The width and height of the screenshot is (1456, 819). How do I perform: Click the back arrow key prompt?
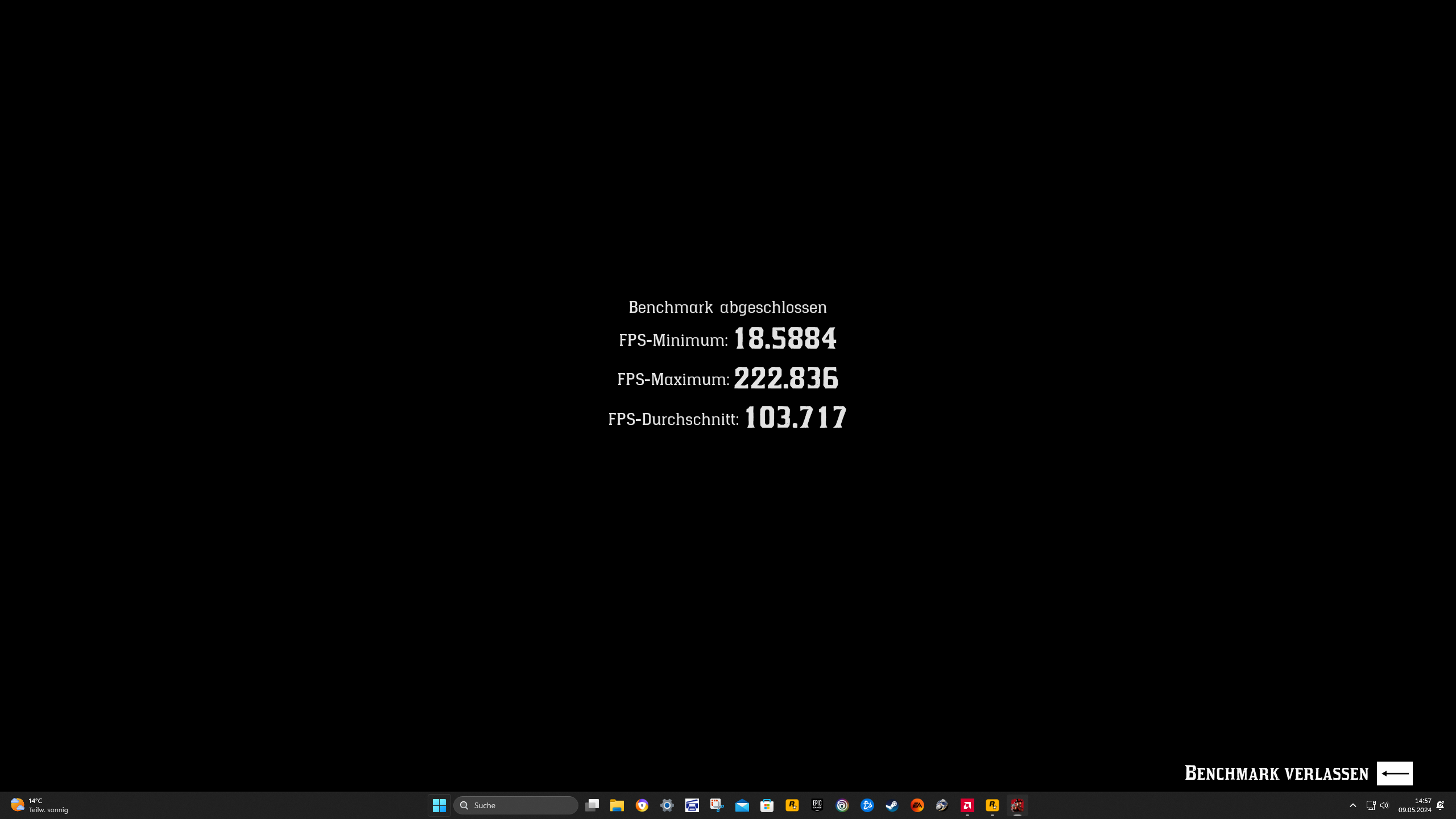pos(1395,773)
